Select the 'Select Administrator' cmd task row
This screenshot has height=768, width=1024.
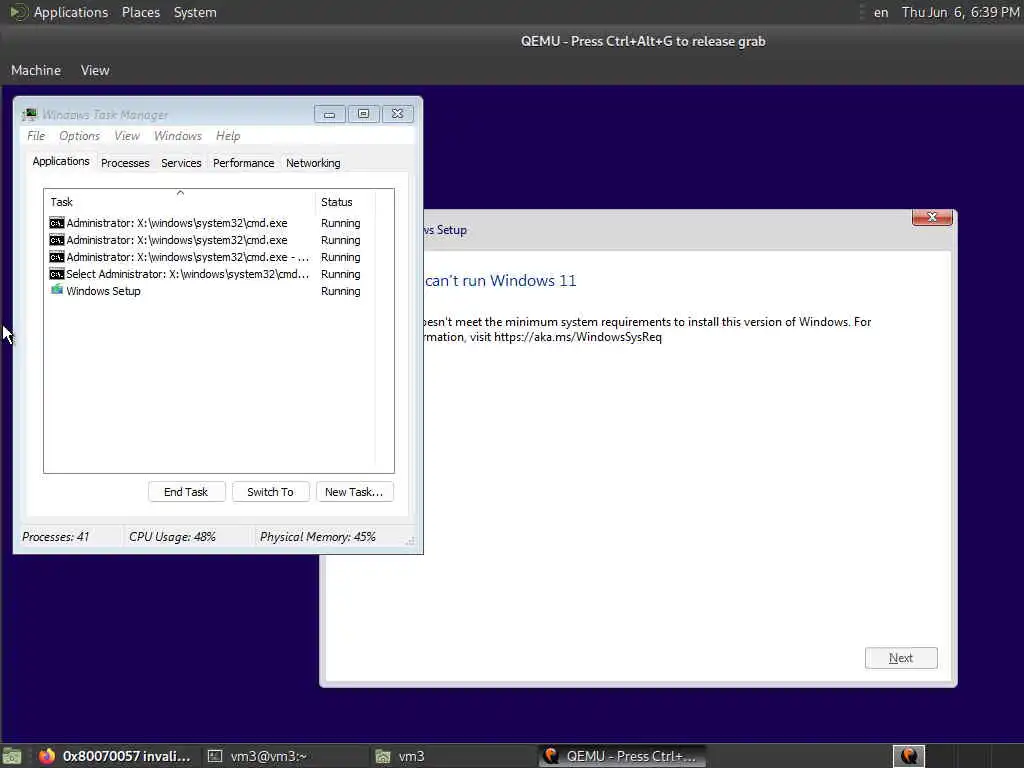pyautogui.click(x=210, y=274)
